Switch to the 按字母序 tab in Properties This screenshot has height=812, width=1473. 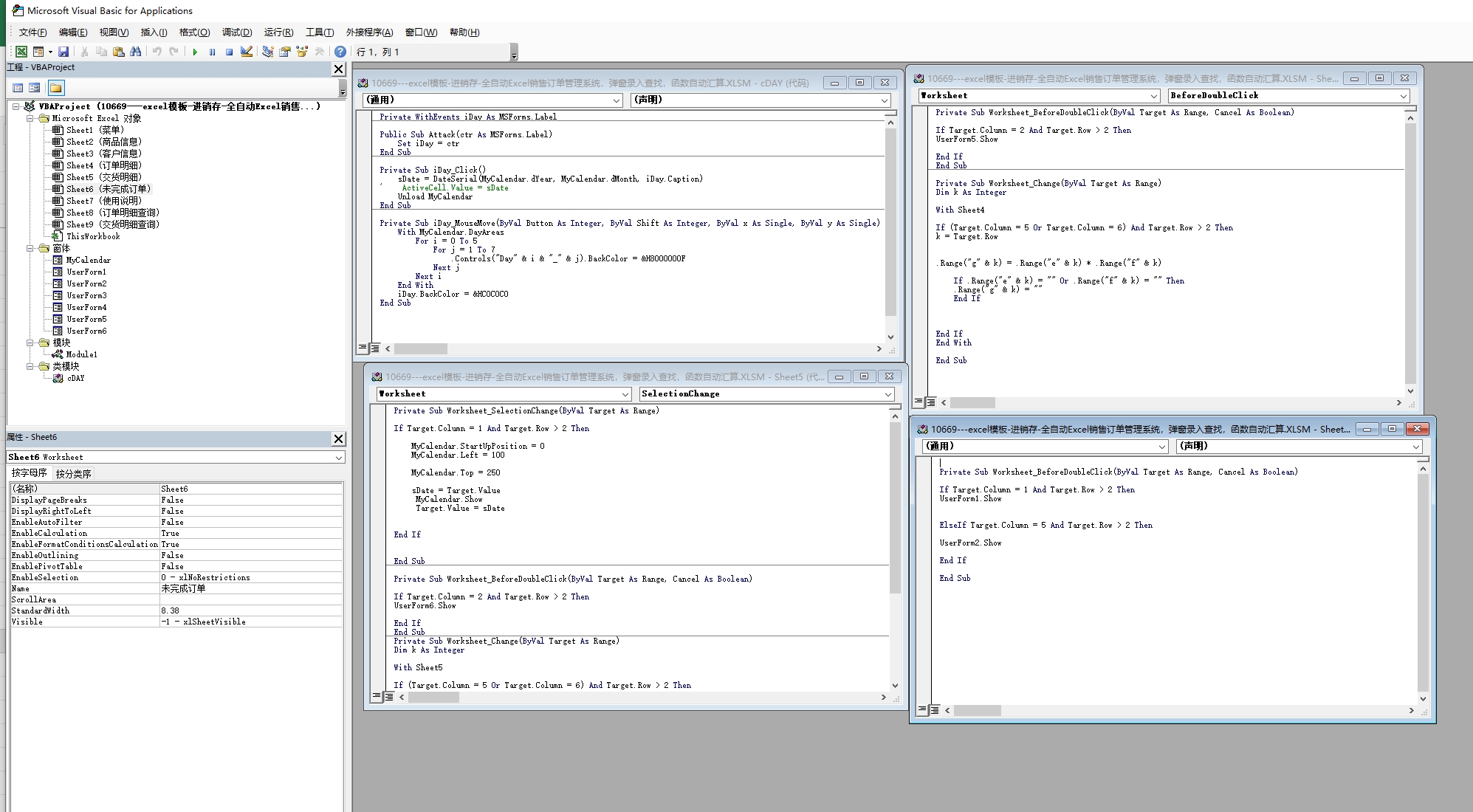[x=29, y=473]
